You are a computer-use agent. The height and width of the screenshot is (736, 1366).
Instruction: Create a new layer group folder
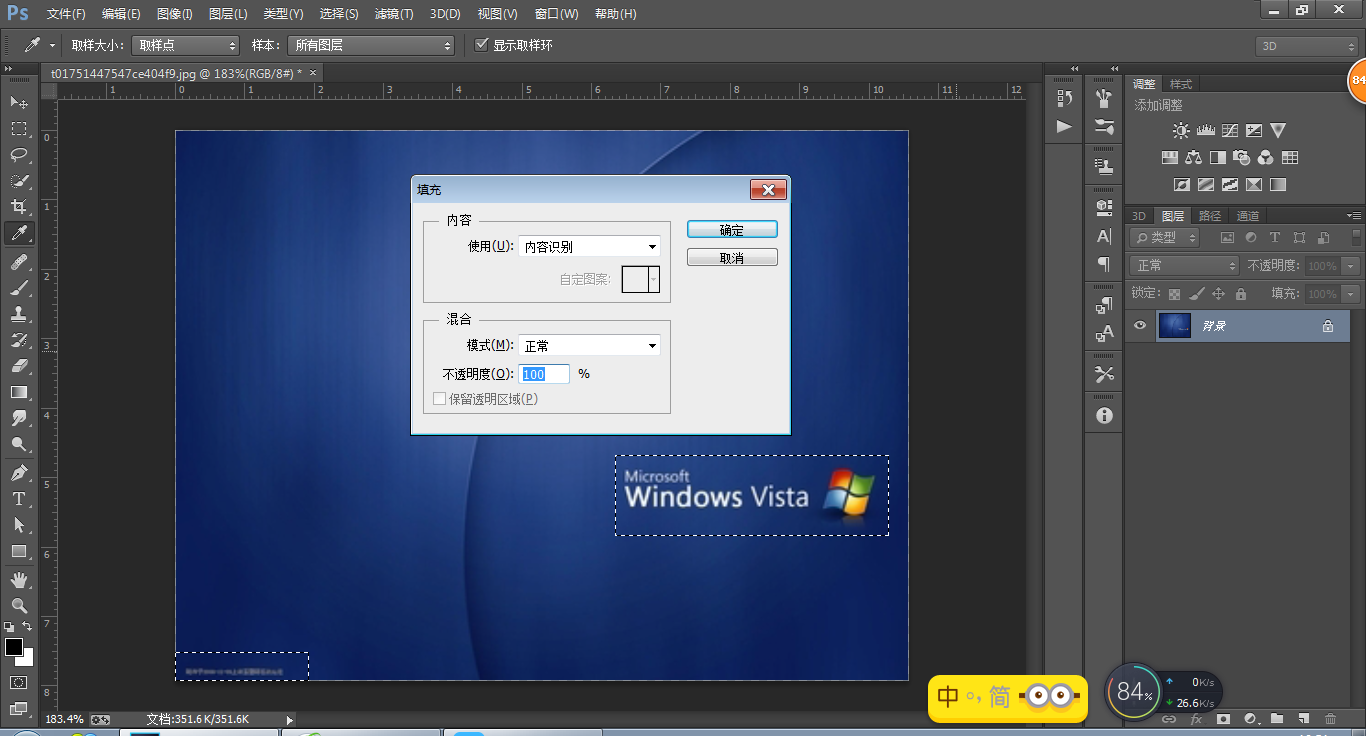(x=1277, y=719)
